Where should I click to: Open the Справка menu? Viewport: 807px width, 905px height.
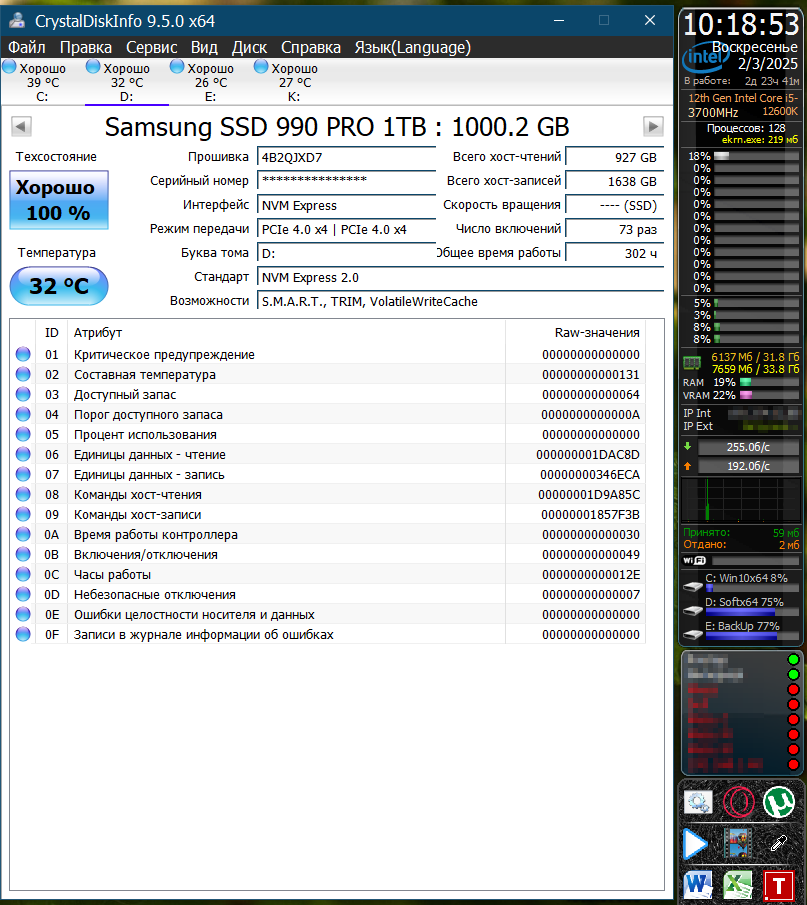coord(311,47)
